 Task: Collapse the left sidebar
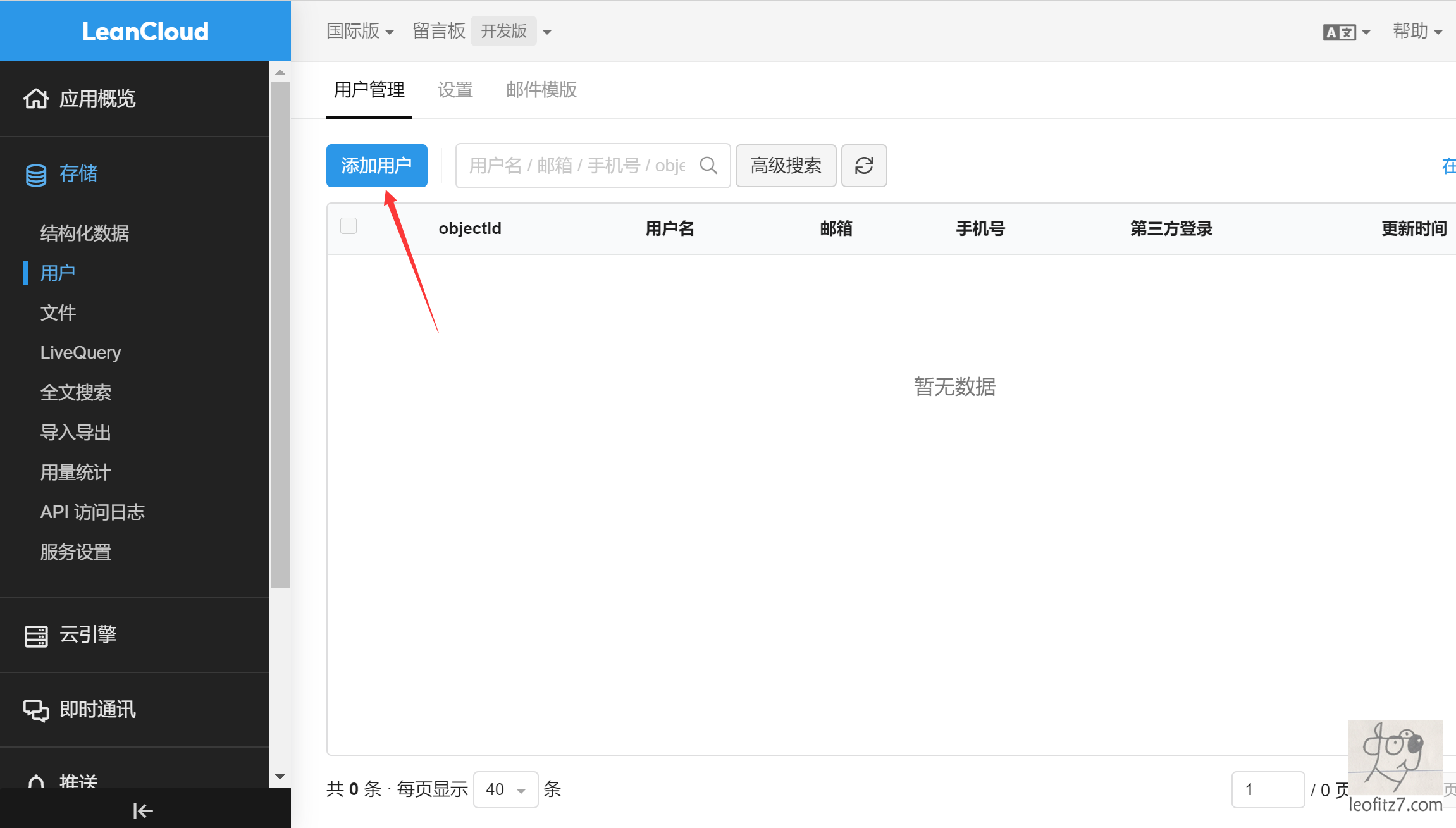coord(142,810)
